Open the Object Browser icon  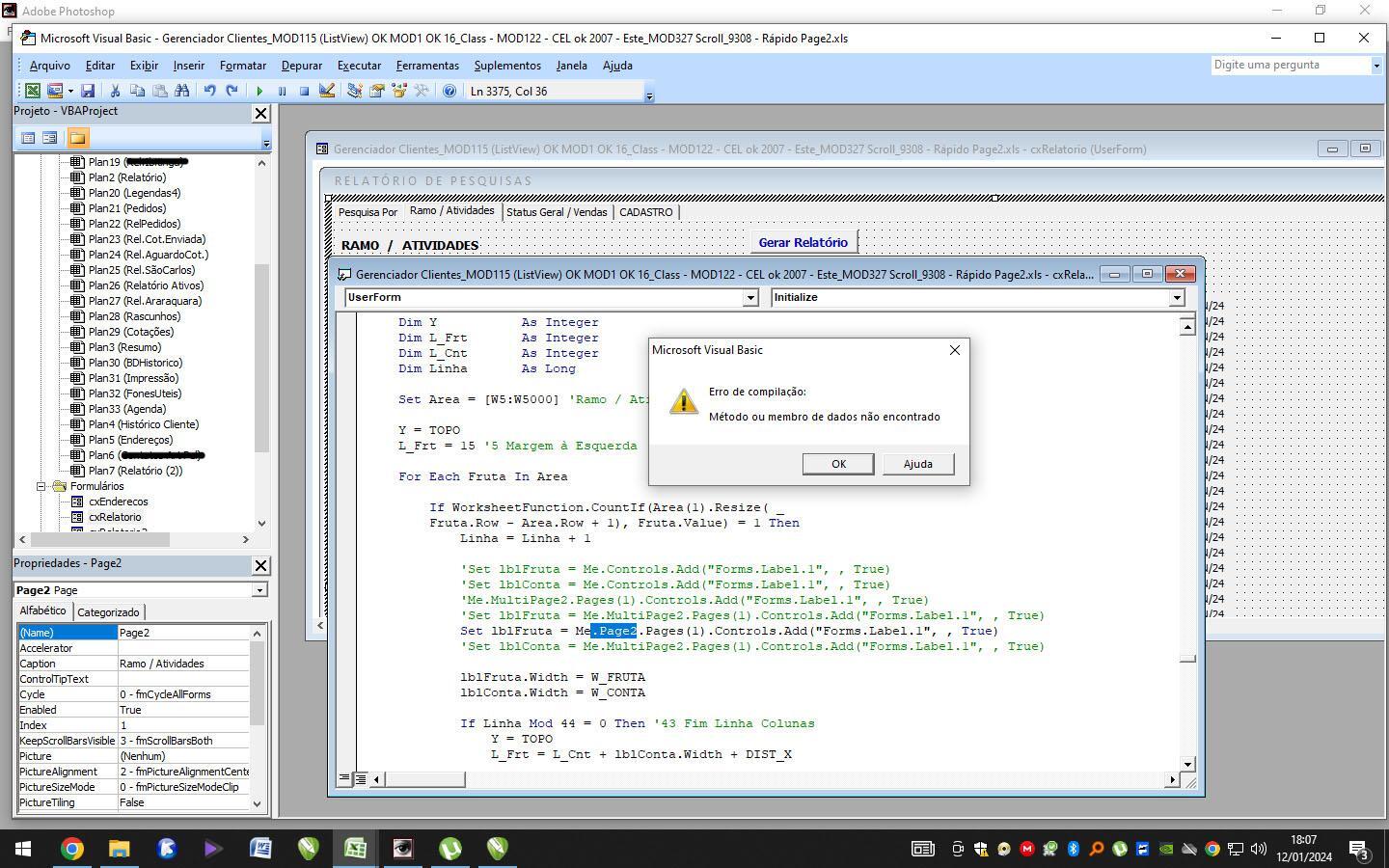point(399,91)
